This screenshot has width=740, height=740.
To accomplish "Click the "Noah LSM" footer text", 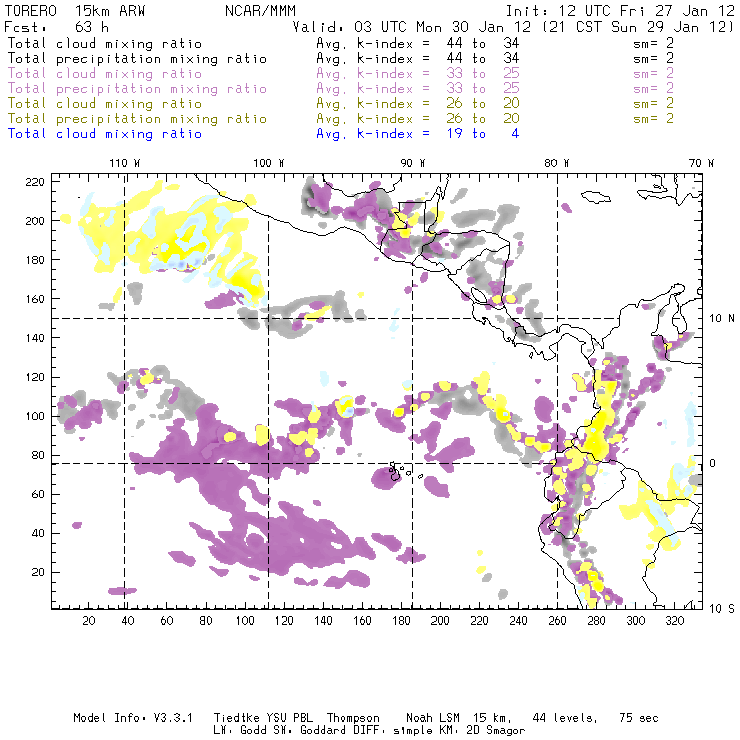I will click(x=433, y=718).
